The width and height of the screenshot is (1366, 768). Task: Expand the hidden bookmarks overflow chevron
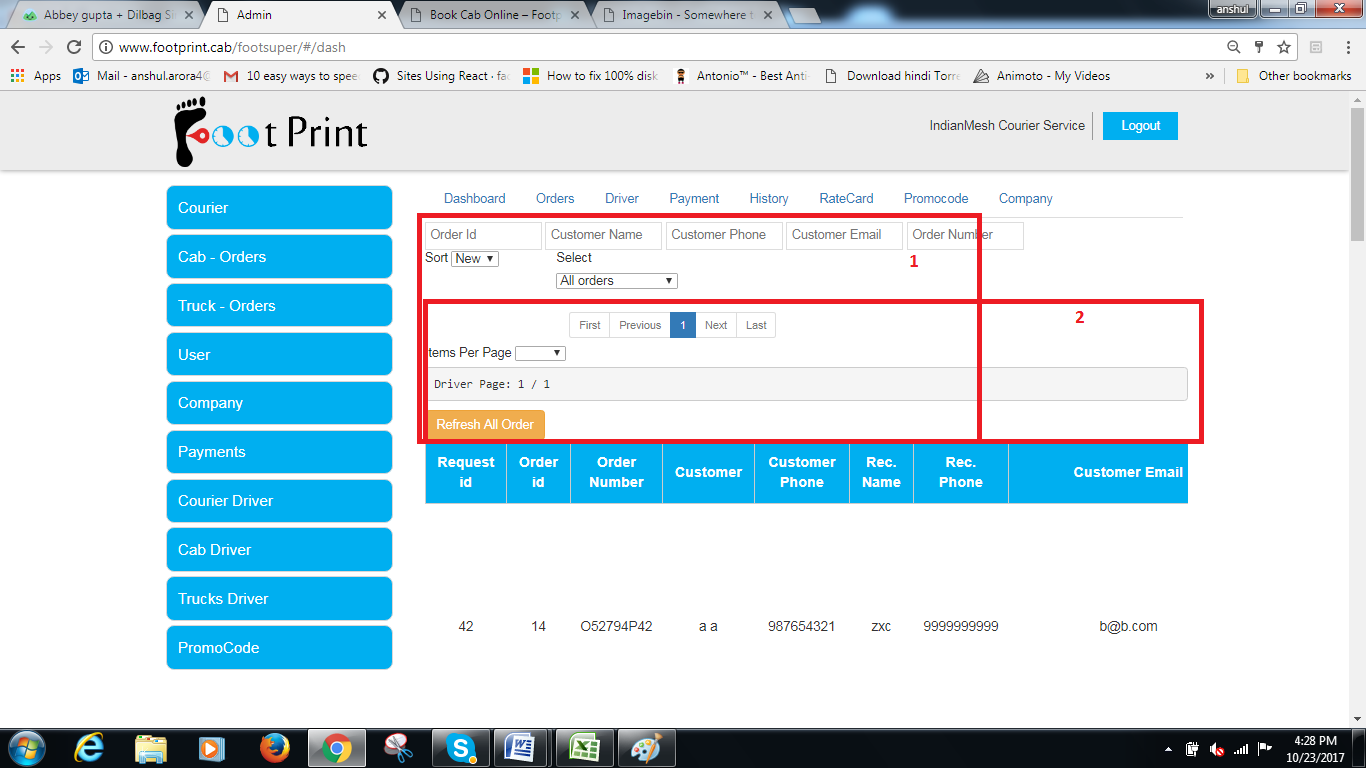(x=1210, y=76)
